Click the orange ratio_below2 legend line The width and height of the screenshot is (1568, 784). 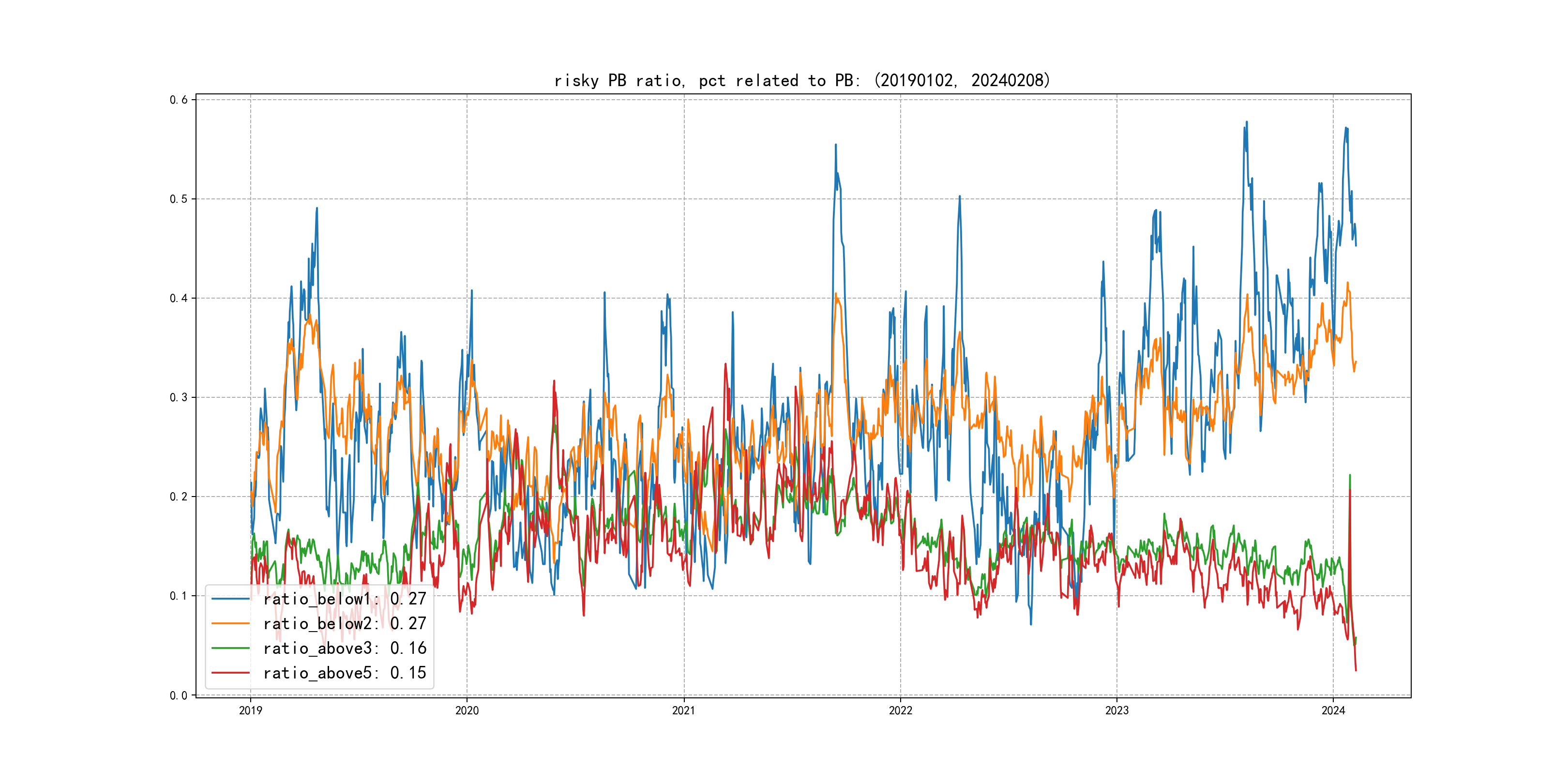[230, 623]
